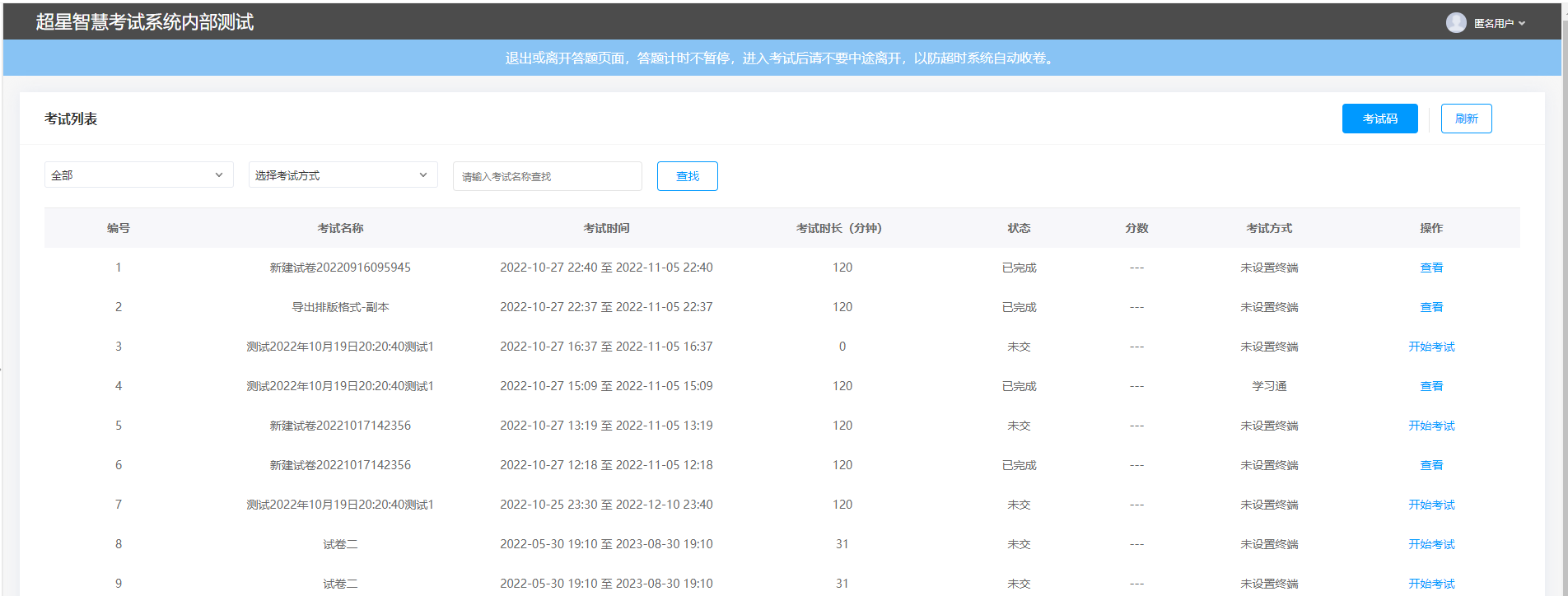
Task: Click the anonymous user avatar icon
Action: click(1456, 23)
